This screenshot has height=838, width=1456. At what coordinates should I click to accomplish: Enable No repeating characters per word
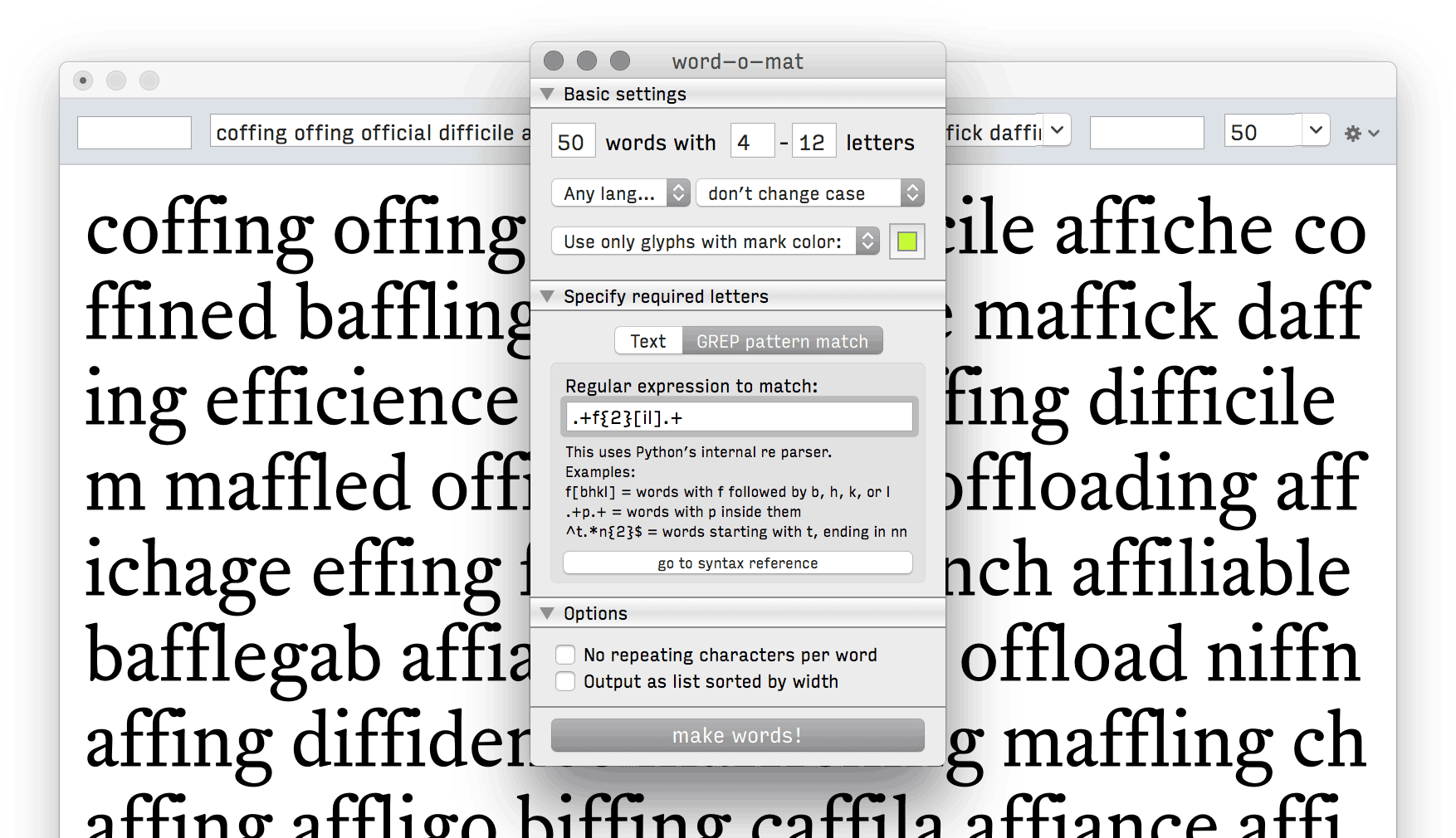[565, 655]
